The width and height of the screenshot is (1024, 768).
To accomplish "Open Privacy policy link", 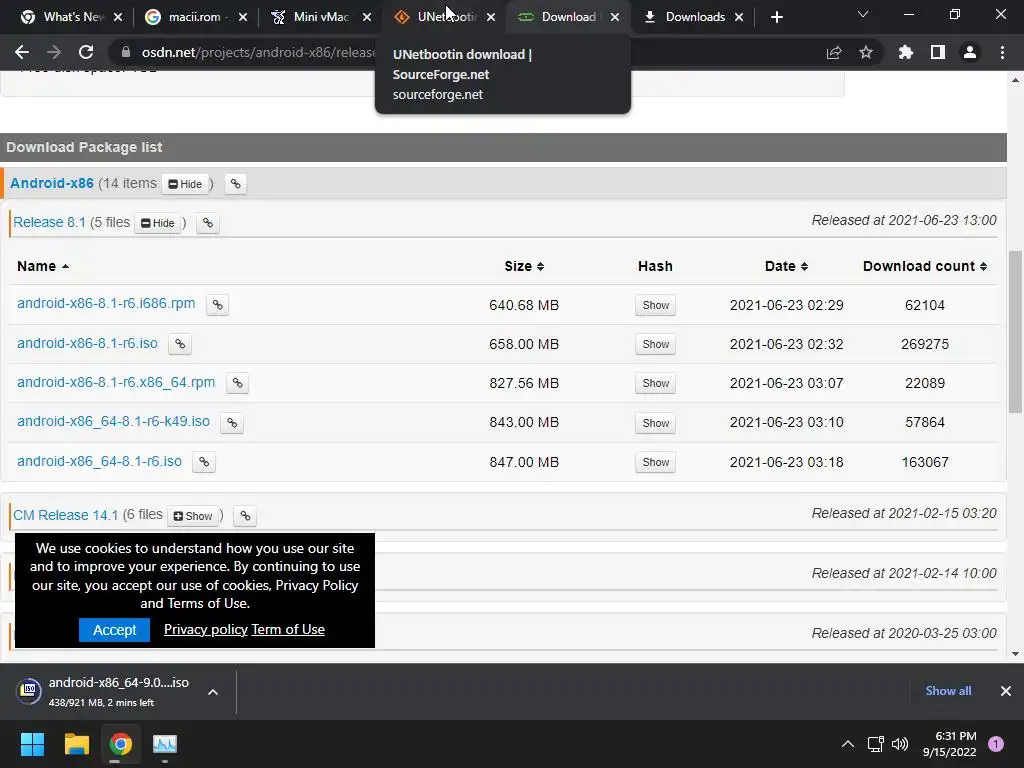I will point(206,630).
